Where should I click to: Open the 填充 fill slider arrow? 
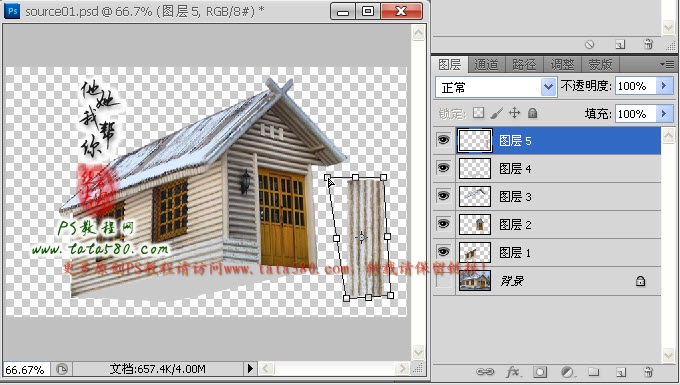[x=664, y=114]
